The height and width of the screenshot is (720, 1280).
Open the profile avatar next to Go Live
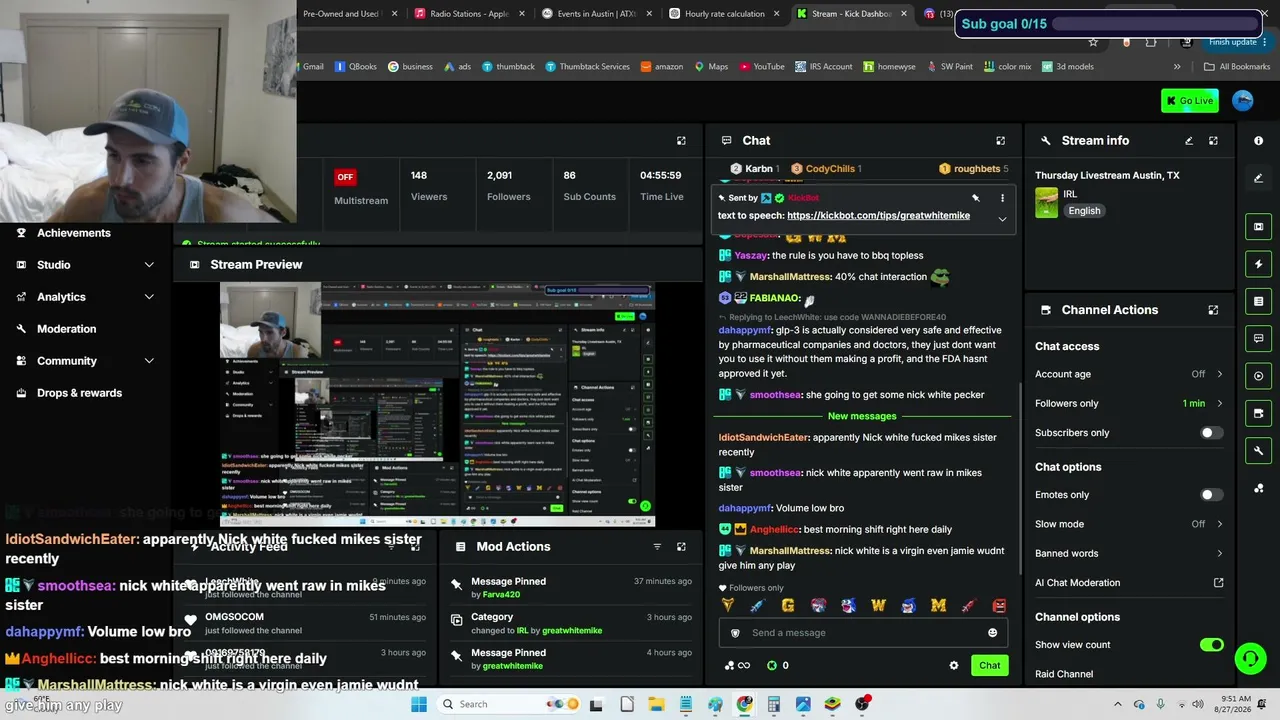1243,100
